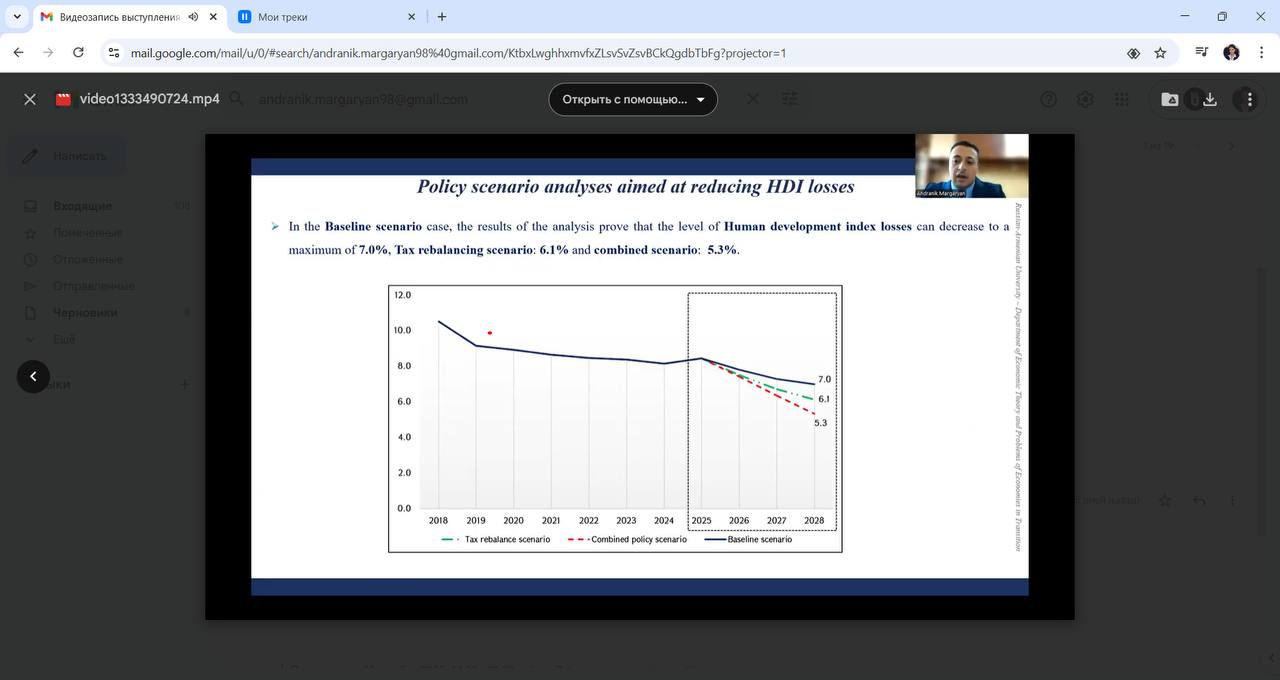The image size is (1280, 680).
Task: Add video to Google Drive
Action: pos(1169,99)
